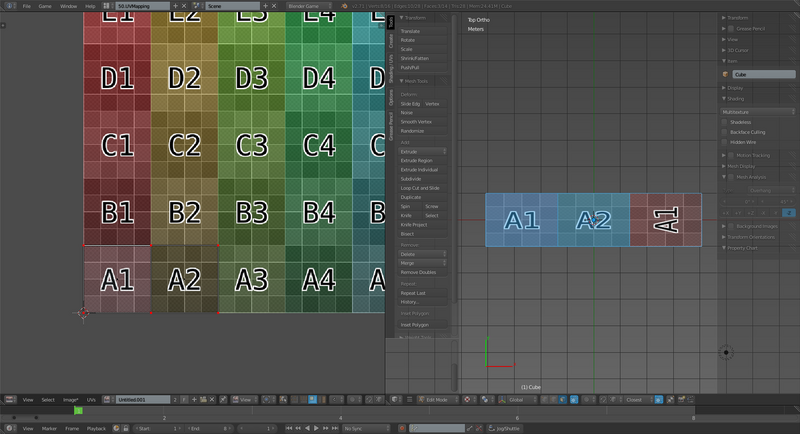Open the Help menu
The width and height of the screenshot is (800, 434).
(90, 6)
